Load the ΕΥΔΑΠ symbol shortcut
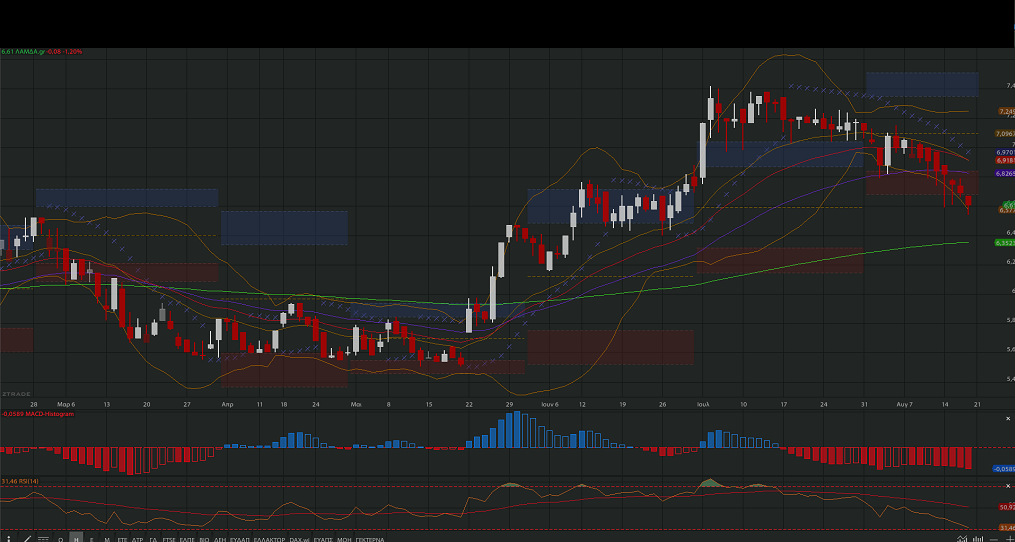This screenshot has height=542, width=1015. pos(240,539)
